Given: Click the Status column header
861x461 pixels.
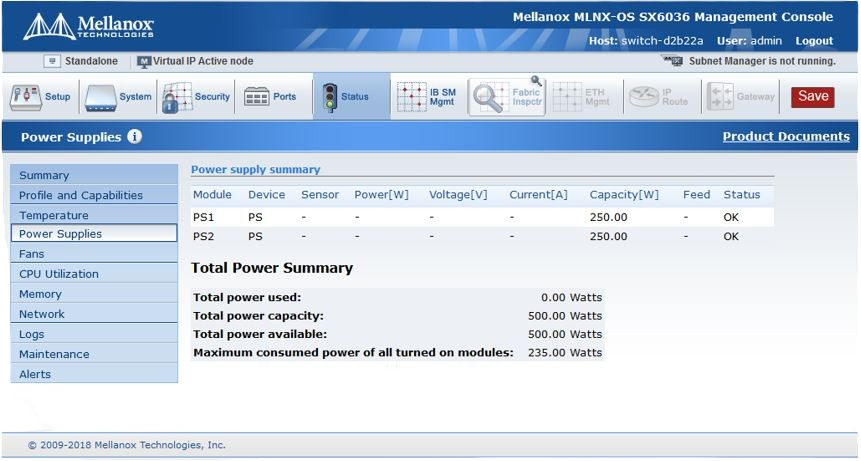Looking at the screenshot, I should [x=741, y=195].
